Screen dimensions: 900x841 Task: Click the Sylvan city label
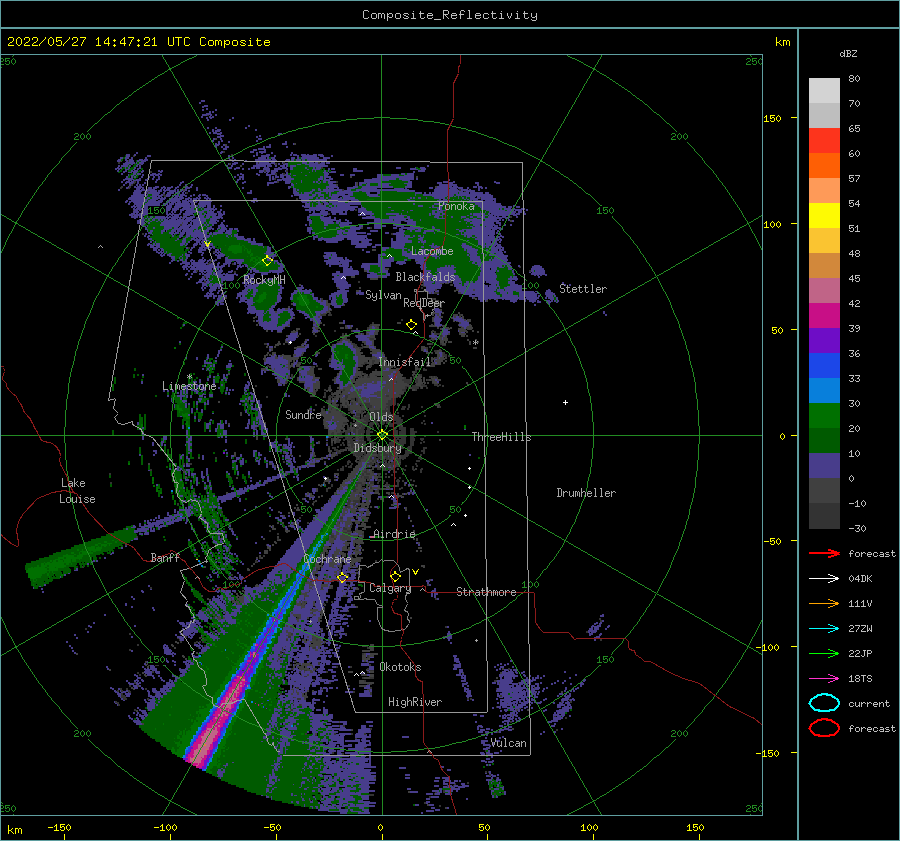(383, 295)
